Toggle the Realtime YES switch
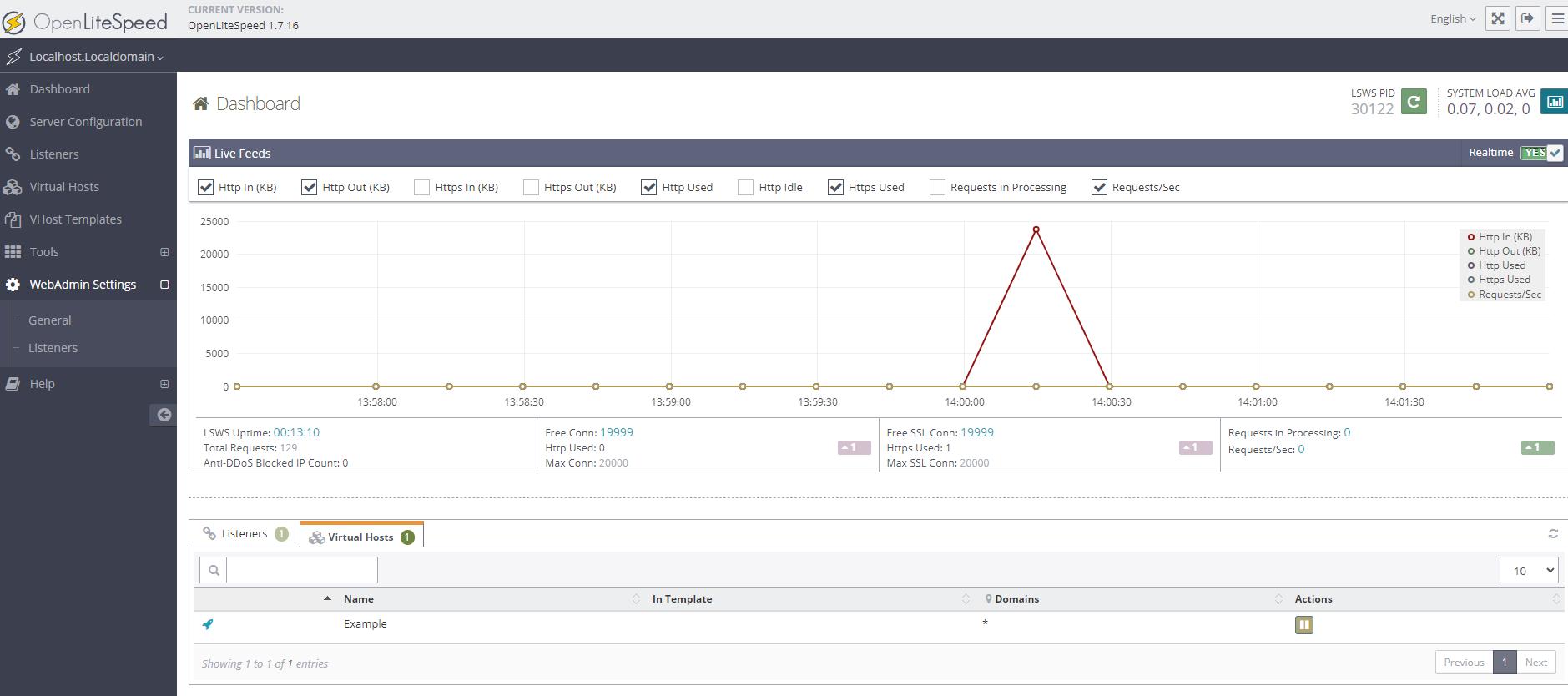Image resolution: width=1568 pixels, height=696 pixels. 1541,153
